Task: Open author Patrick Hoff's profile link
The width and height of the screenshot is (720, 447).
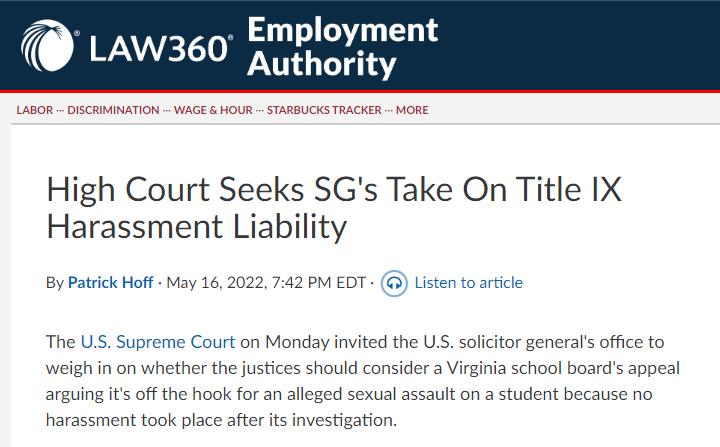Action: 110,283
